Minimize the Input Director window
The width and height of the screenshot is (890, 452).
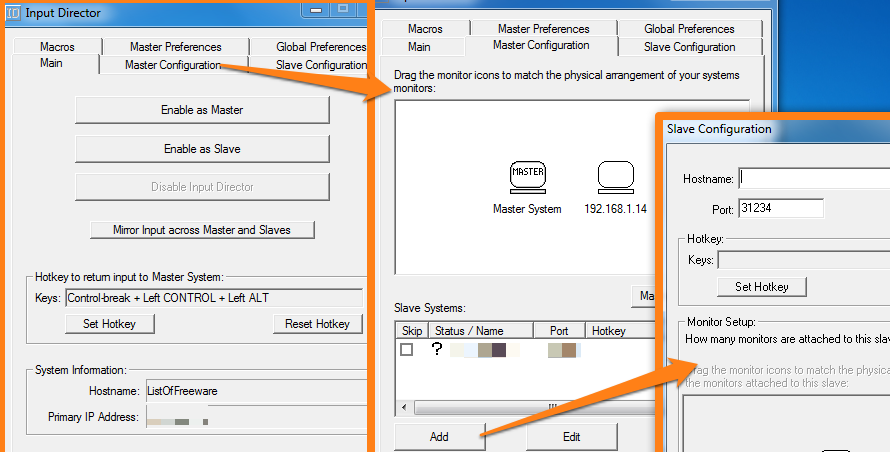click(x=316, y=10)
